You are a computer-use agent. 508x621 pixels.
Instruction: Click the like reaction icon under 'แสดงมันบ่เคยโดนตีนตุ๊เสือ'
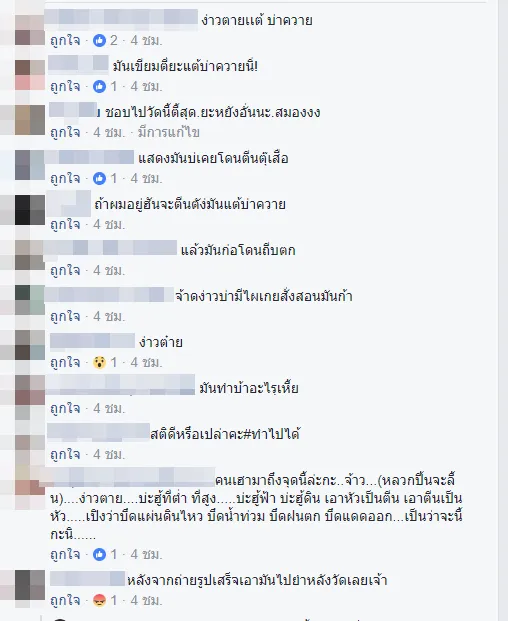tap(99, 179)
